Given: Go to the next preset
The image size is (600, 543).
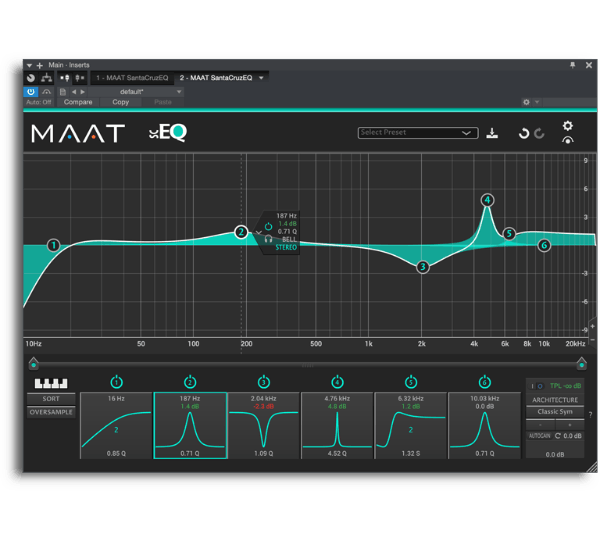Looking at the screenshot, I should 83,92.
